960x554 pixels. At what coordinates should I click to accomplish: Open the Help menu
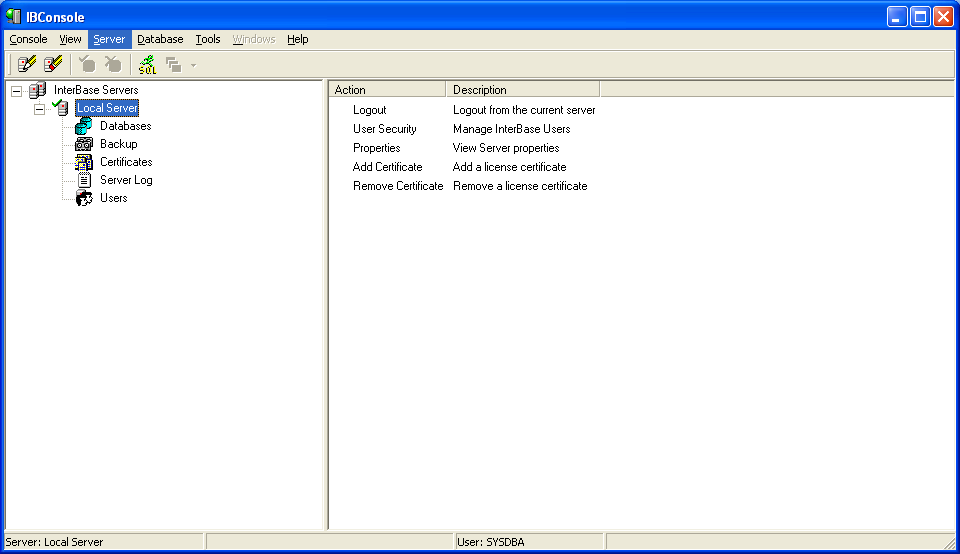click(x=298, y=39)
